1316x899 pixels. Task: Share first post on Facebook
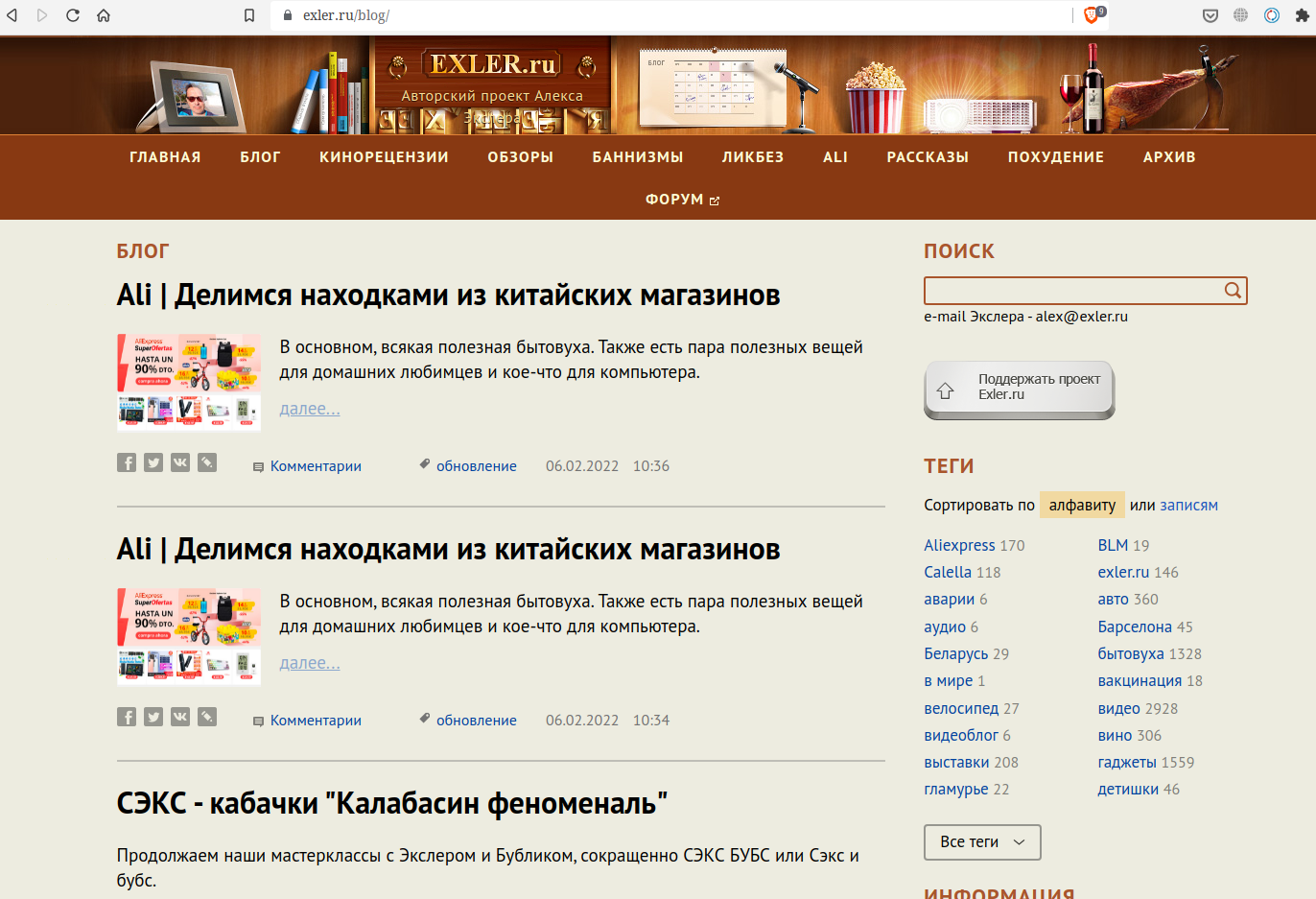pos(127,463)
